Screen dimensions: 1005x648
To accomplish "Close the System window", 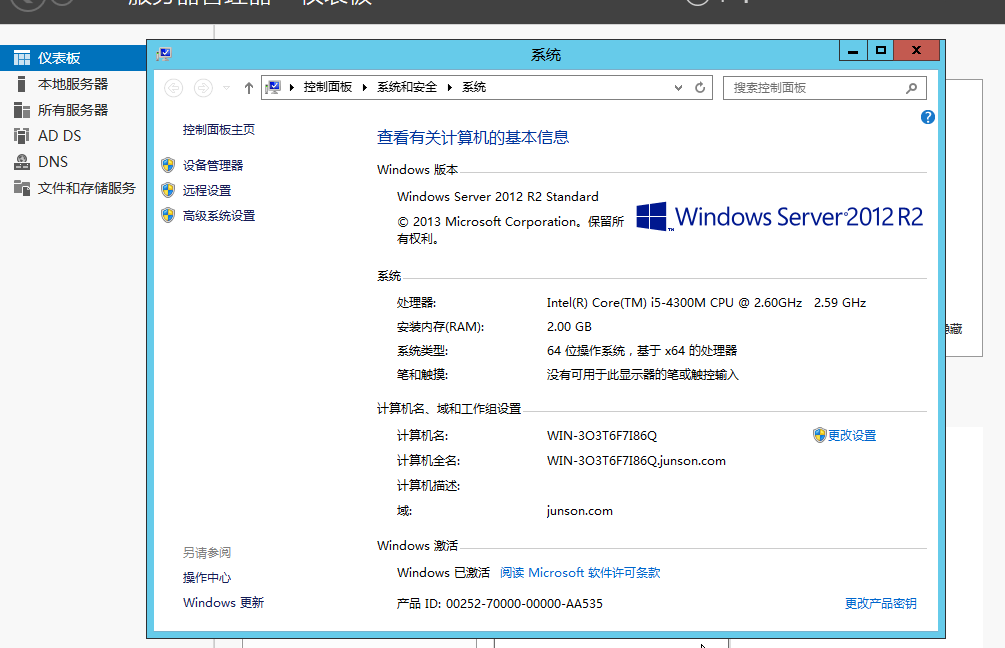I will coord(917,51).
